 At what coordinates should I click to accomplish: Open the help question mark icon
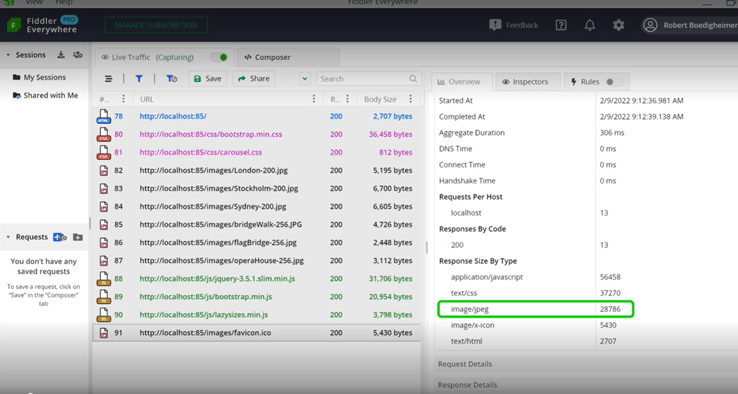[561, 25]
